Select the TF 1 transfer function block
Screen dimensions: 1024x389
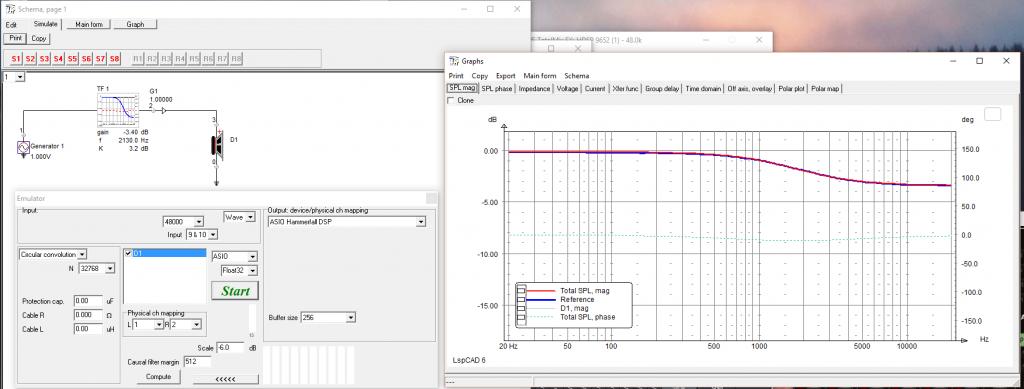point(118,110)
